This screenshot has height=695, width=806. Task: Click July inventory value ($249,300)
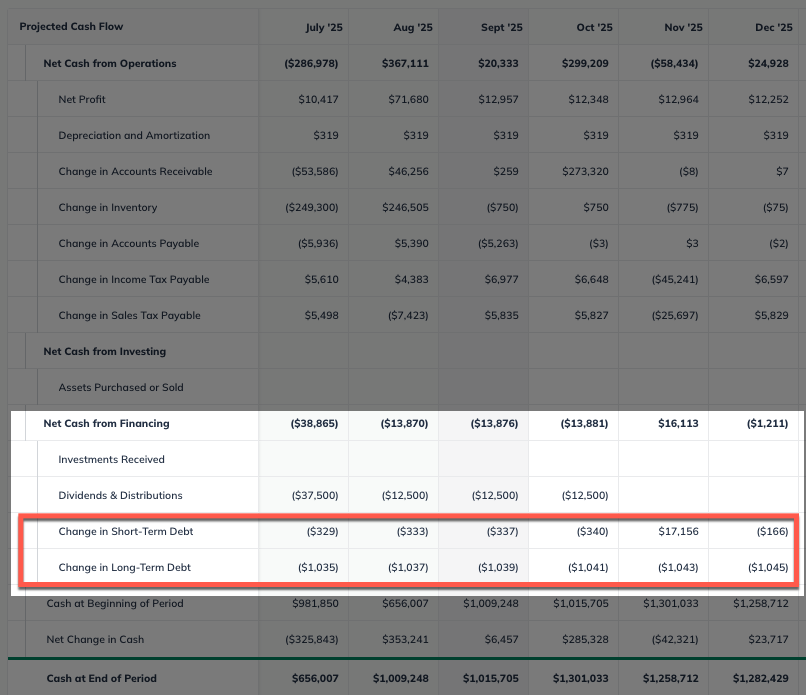coord(312,207)
